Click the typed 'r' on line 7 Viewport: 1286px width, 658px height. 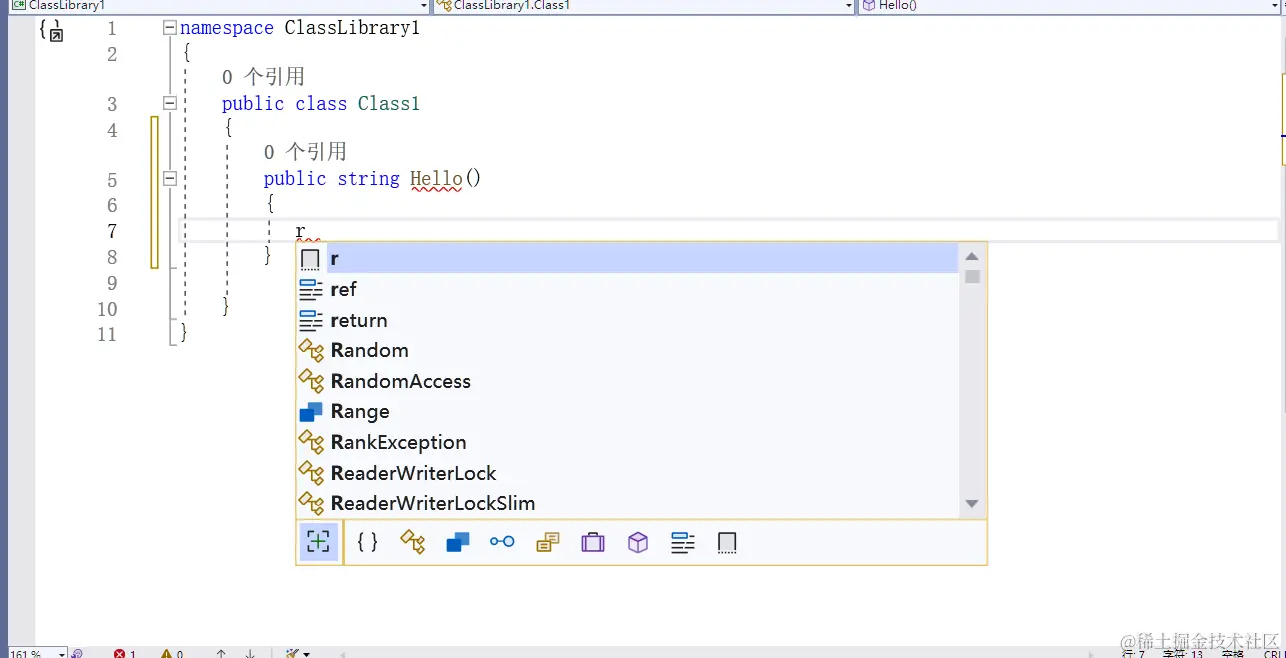[300, 232]
